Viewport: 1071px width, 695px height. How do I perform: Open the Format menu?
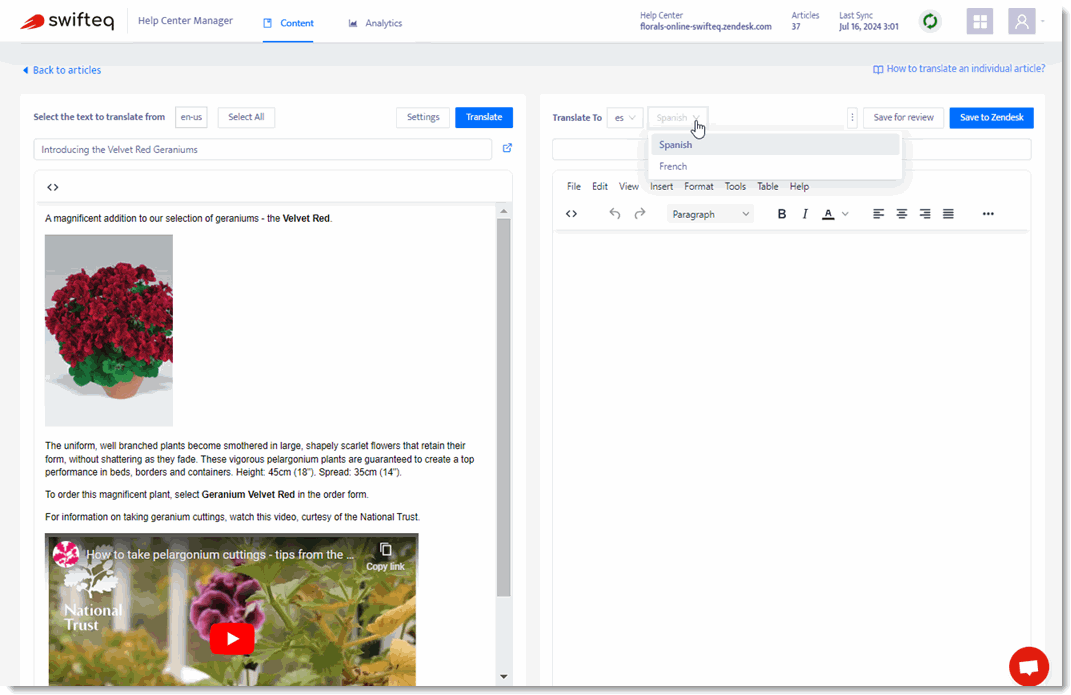(x=699, y=186)
